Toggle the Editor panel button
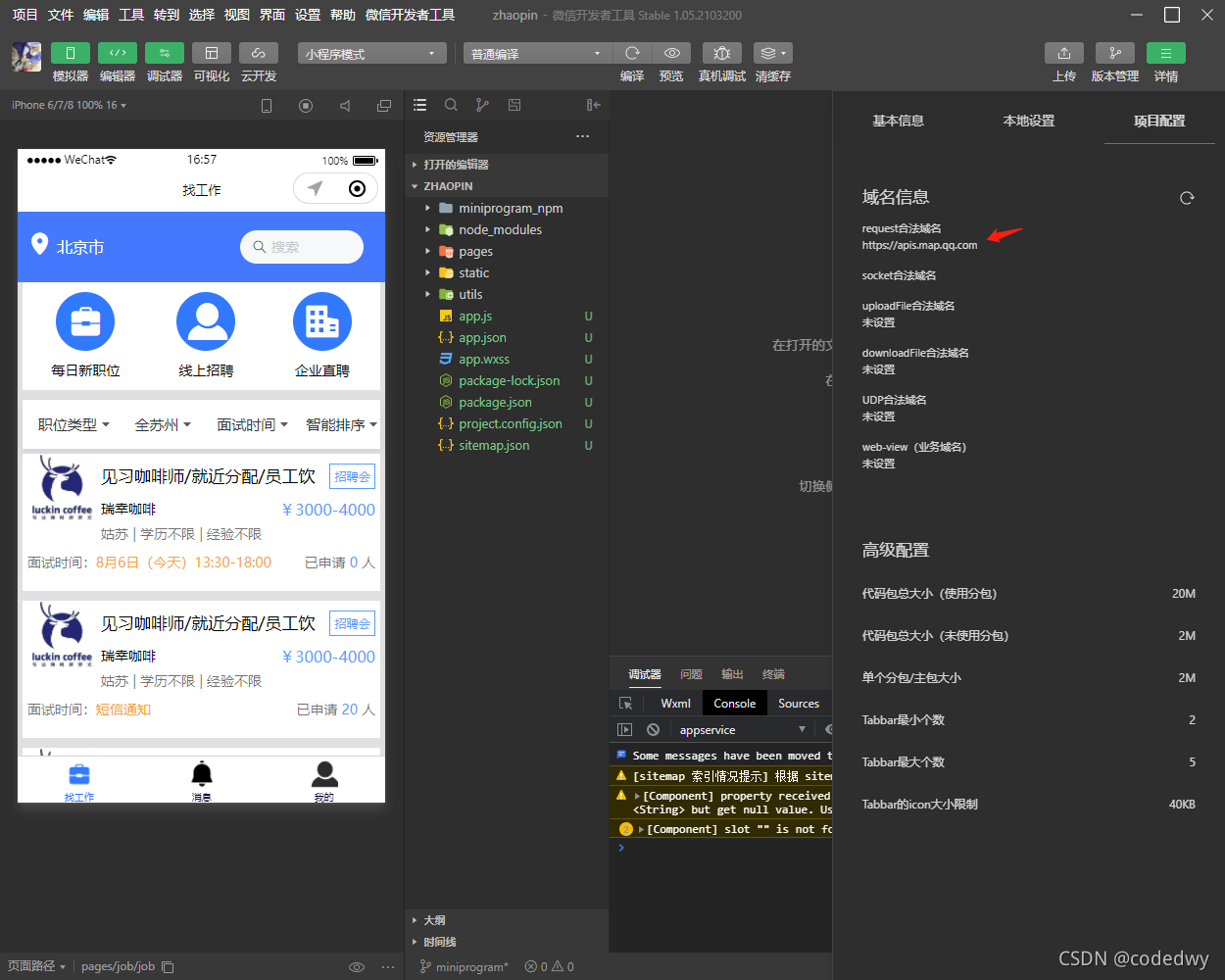Image resolution: width=1225 pixels, height=980 pixels. pyautogui.click(x=117, y=53)
